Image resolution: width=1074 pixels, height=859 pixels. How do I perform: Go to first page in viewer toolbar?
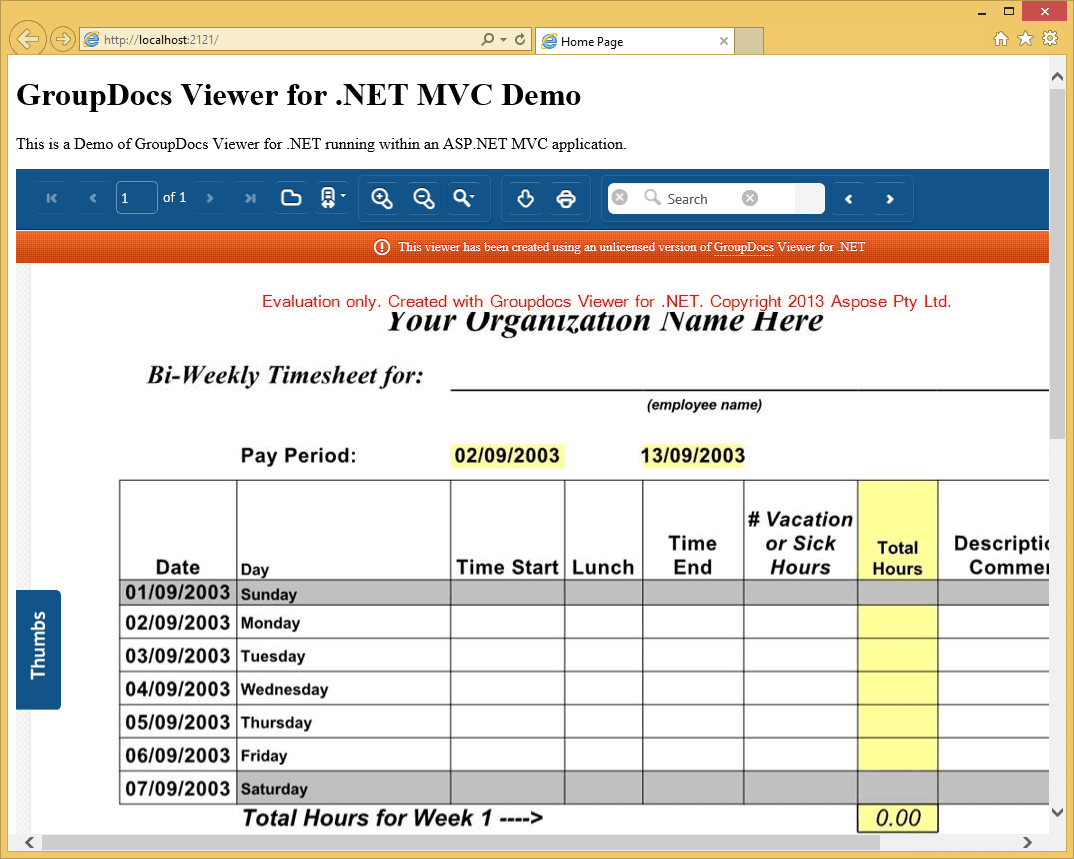pyautogui.click(x=51, y=199)
